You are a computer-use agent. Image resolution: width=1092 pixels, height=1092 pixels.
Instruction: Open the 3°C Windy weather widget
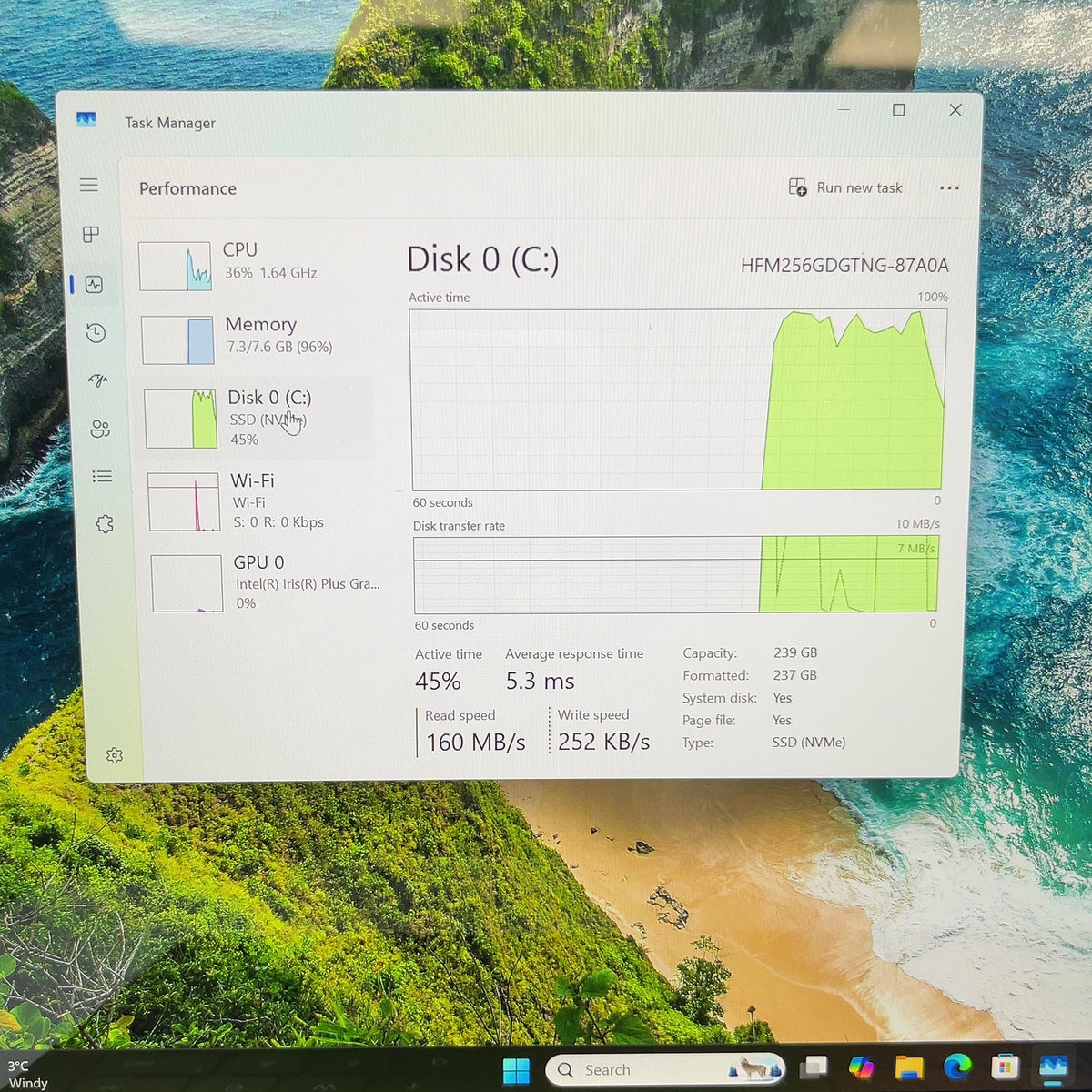27,1074
